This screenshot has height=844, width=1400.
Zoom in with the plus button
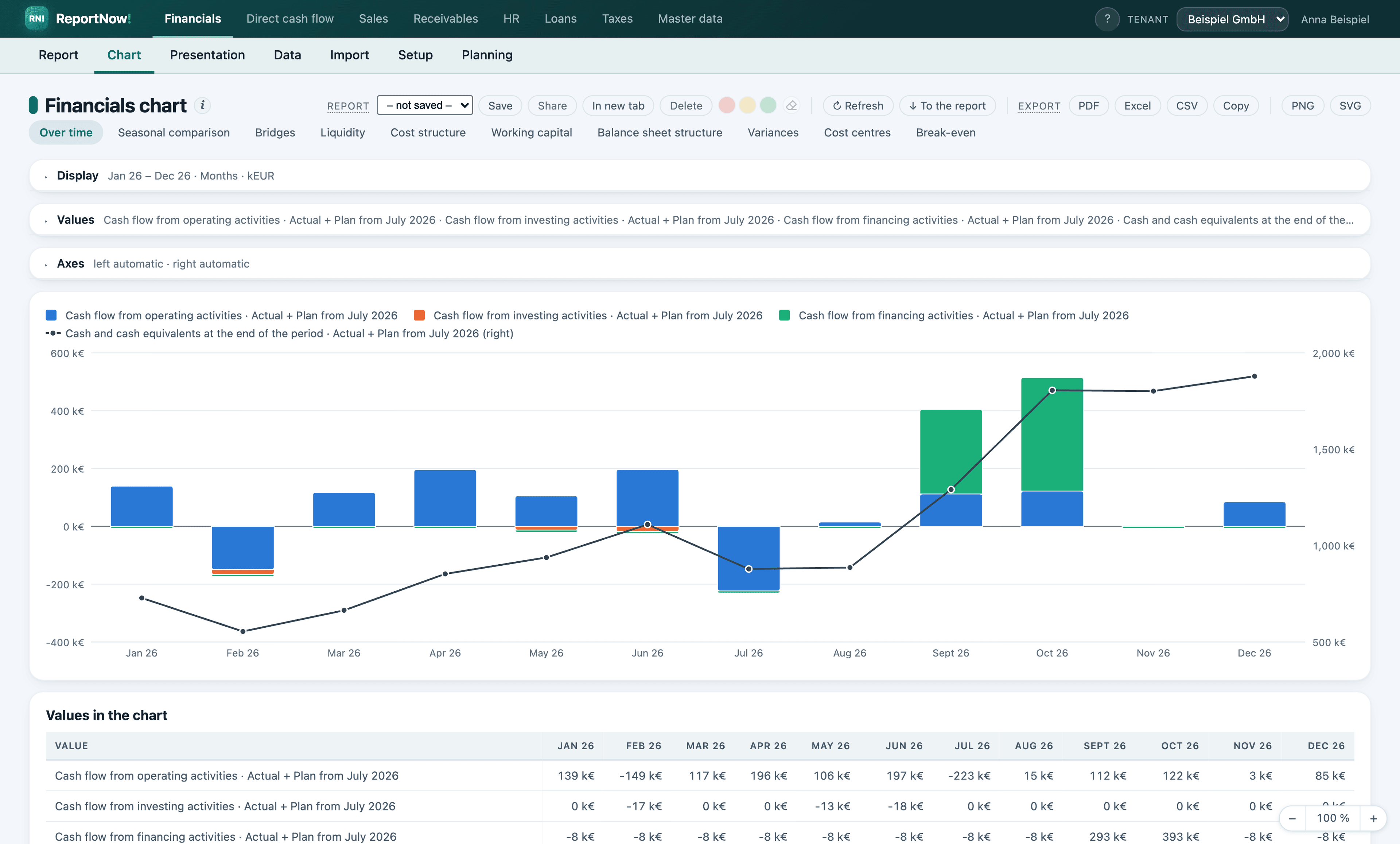[x=1373, y=818]
